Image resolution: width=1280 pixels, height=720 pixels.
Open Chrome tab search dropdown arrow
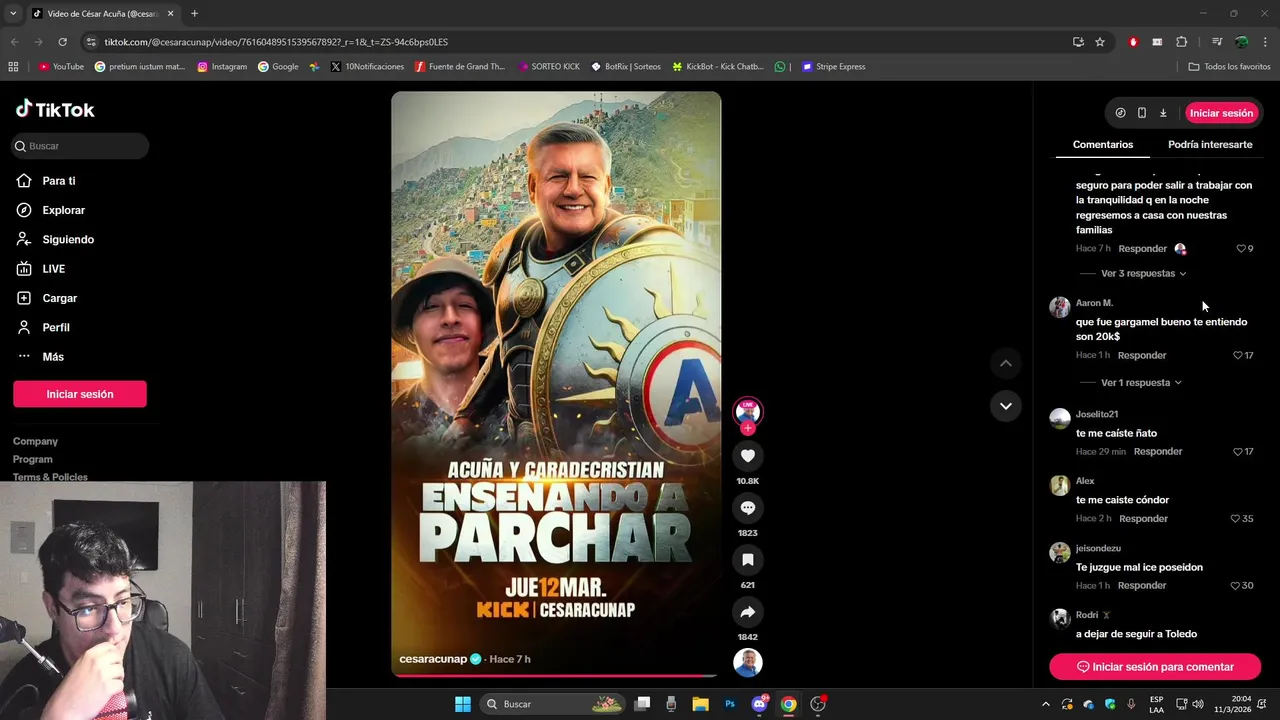click(x=13, y=14)
